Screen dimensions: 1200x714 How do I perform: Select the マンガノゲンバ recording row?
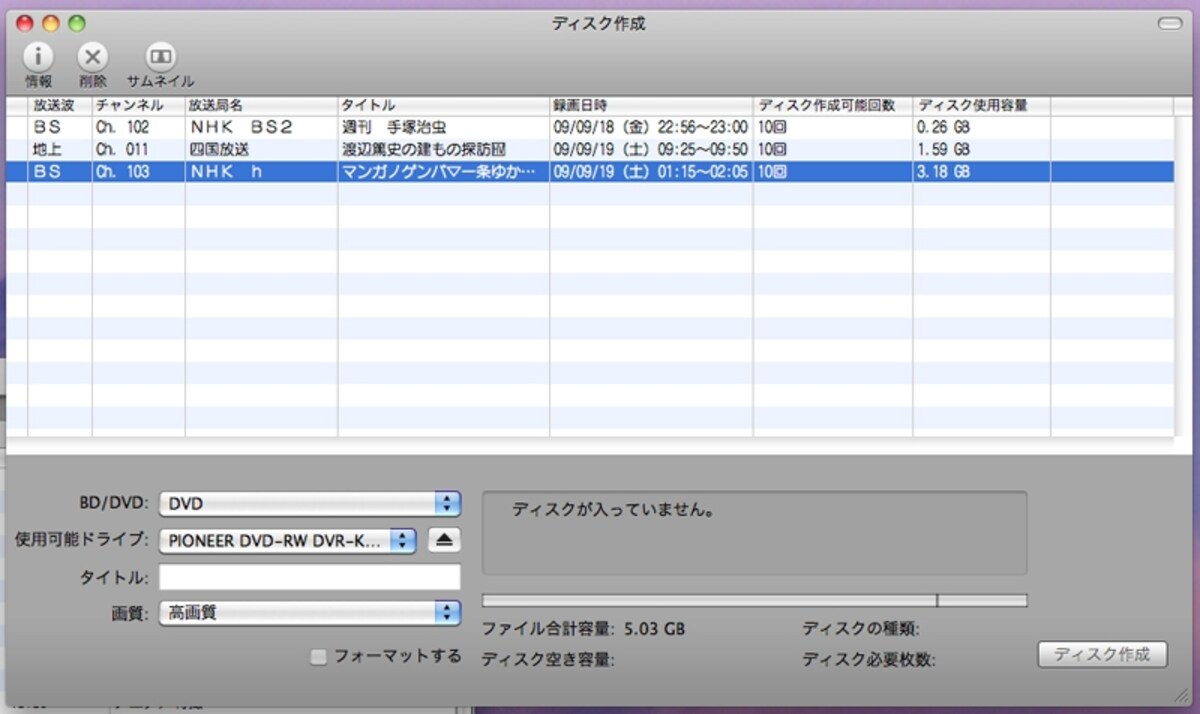tap(588, 171)
